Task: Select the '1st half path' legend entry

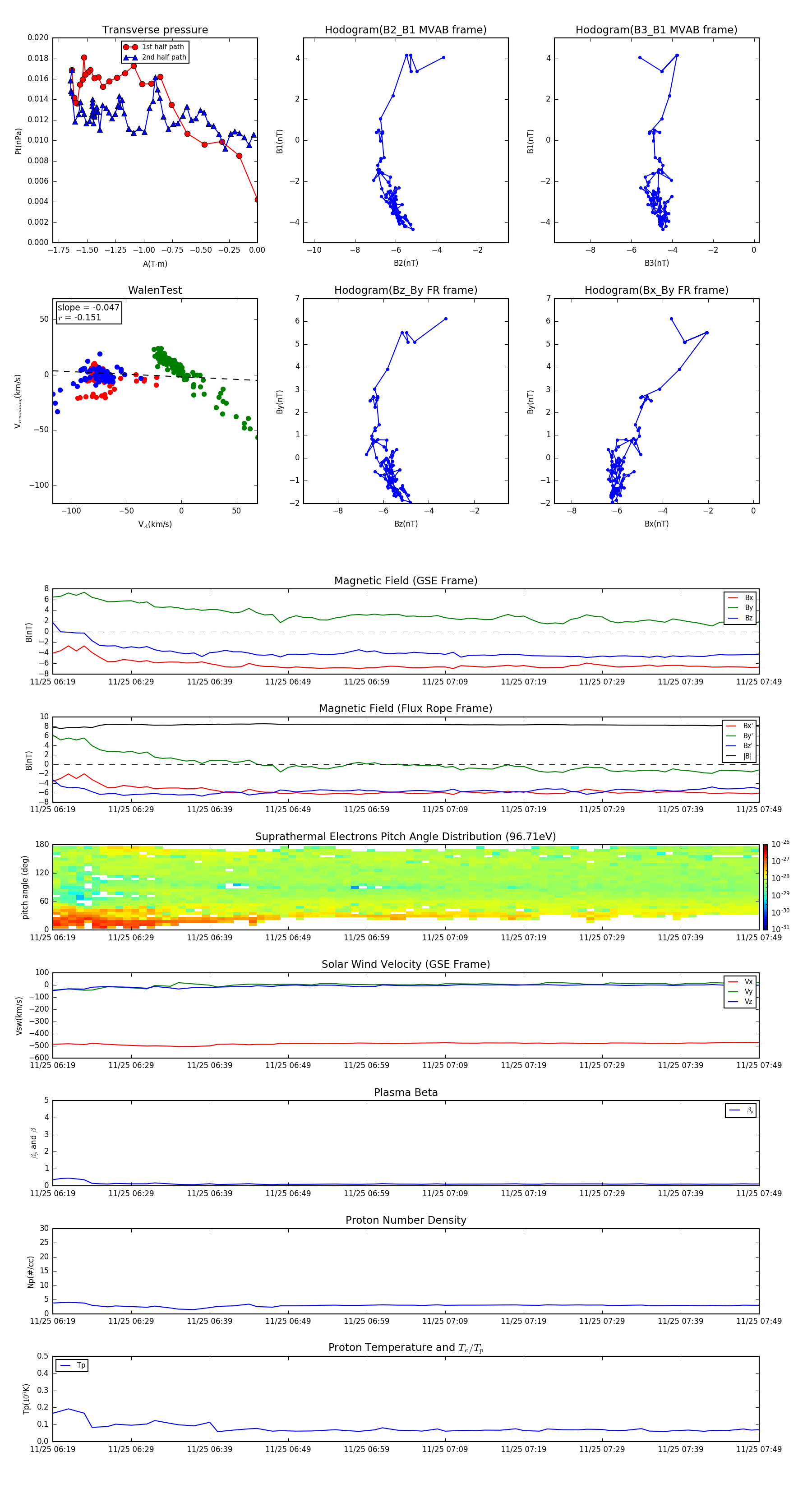Action: tap(154, 47)
